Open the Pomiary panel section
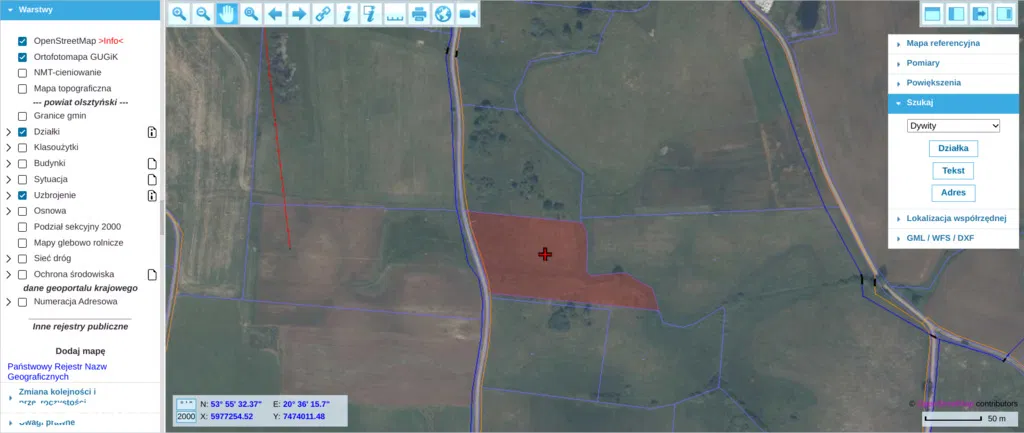Screen dimensions: 1024x433 929,62
